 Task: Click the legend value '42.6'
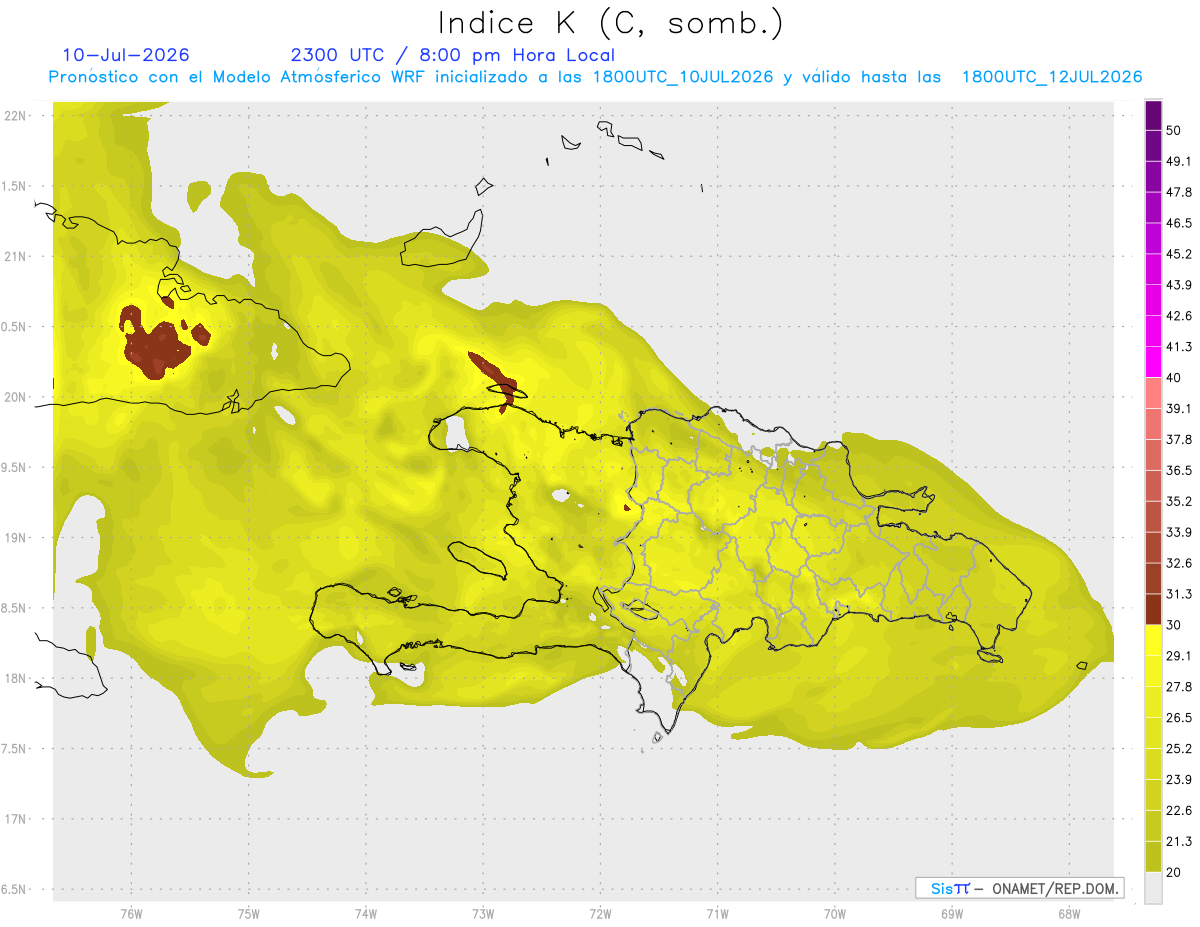[x=1179, y=316]
